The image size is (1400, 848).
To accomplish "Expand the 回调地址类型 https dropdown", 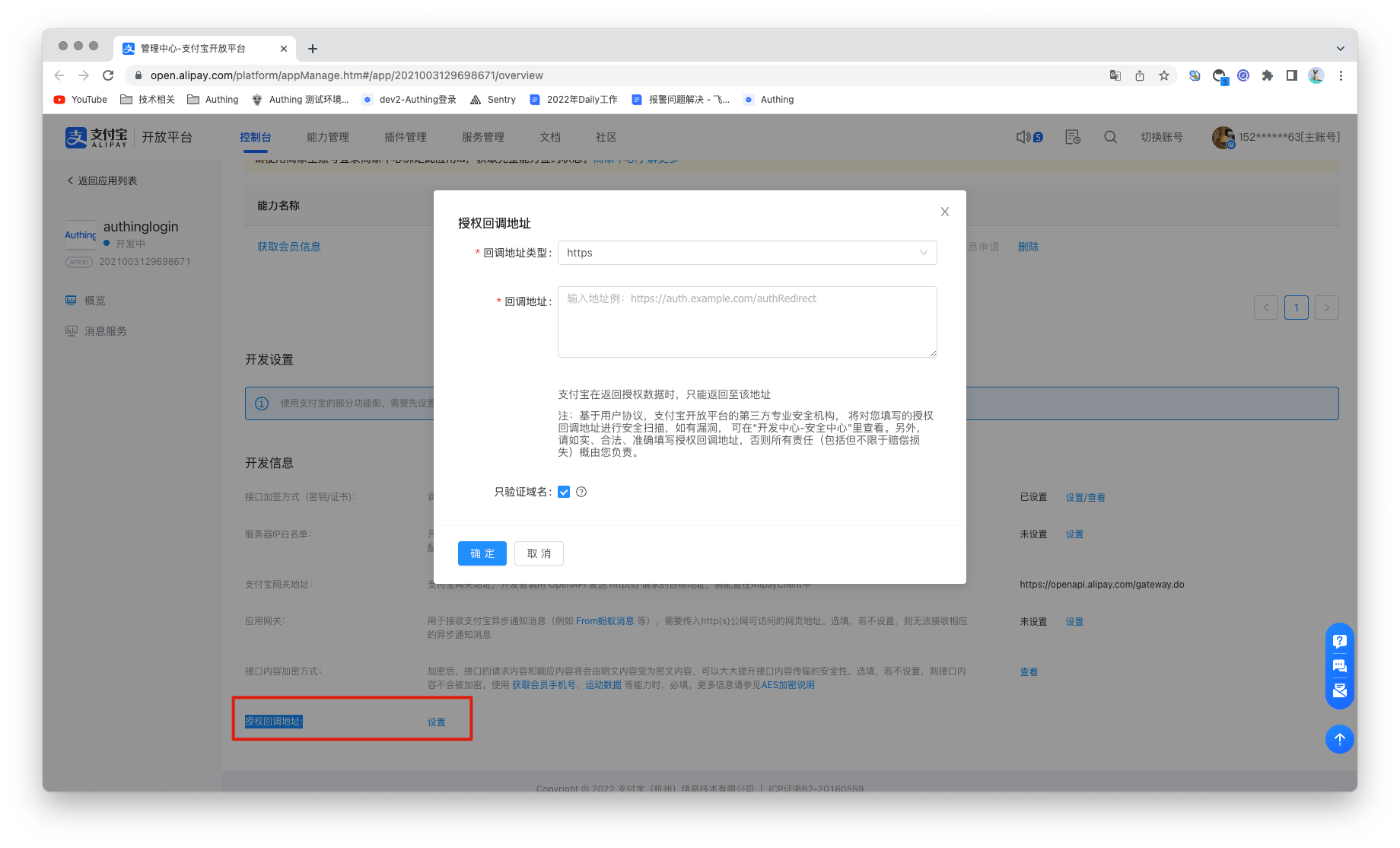I will (746, 253).
